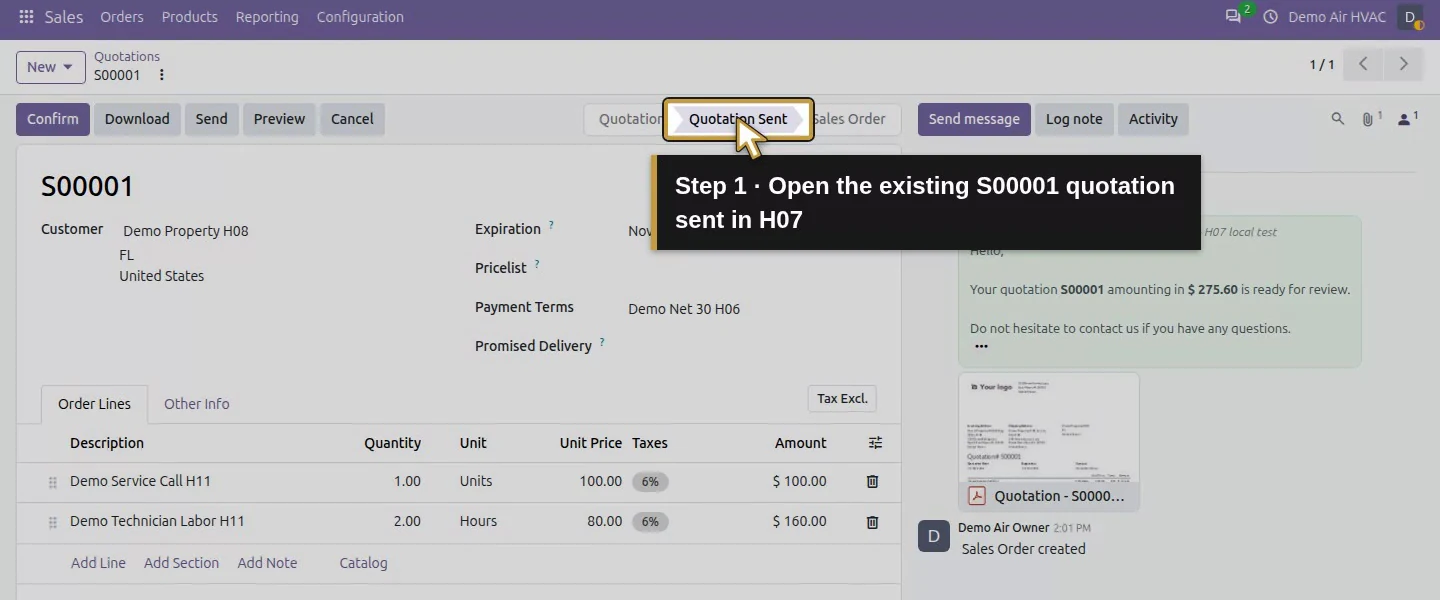
Task: Open the Products menu
Action: click(190, 17)
